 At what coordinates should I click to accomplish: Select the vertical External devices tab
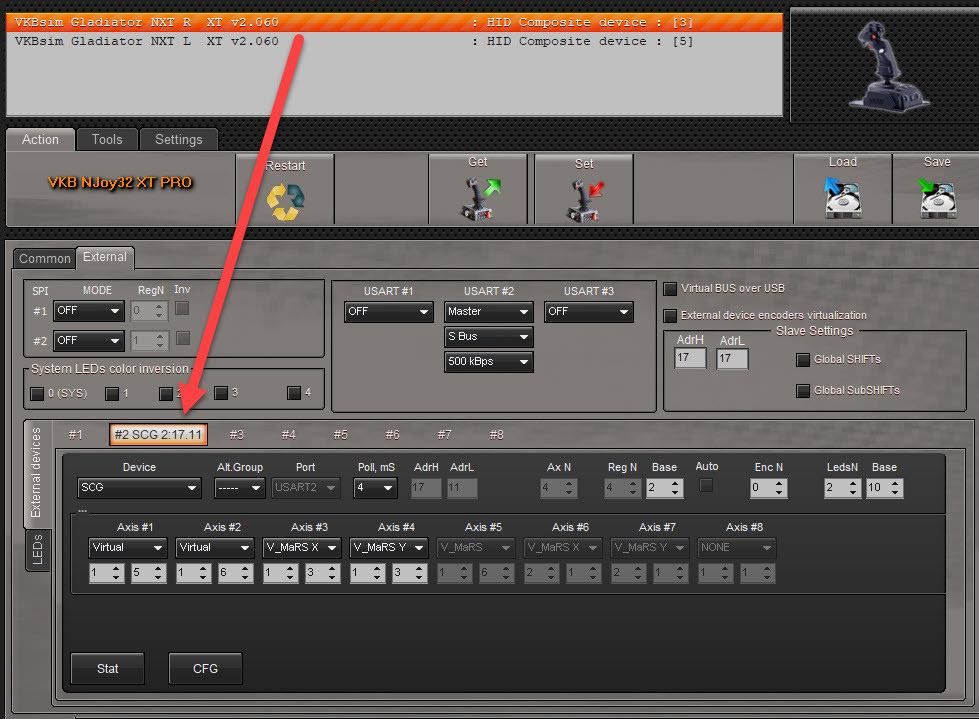pyautogui.click(x=36, y=472)
